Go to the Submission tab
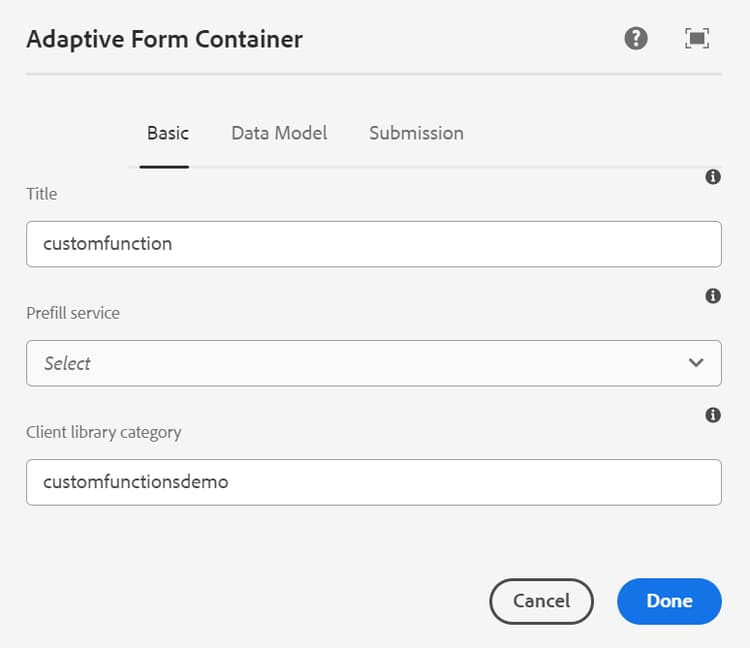The height and width of the screenshot is (648, 750). (416, 133)
